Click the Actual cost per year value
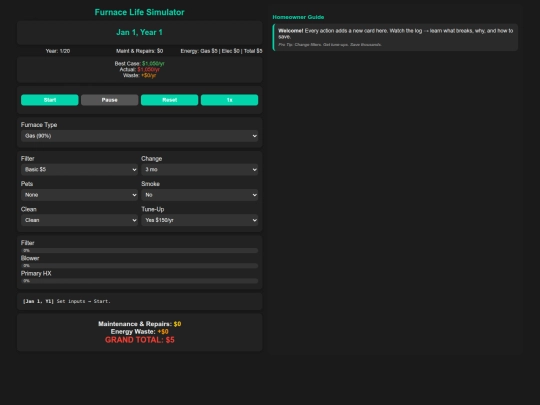Screen dimensions: 540x405 [148, 70]
